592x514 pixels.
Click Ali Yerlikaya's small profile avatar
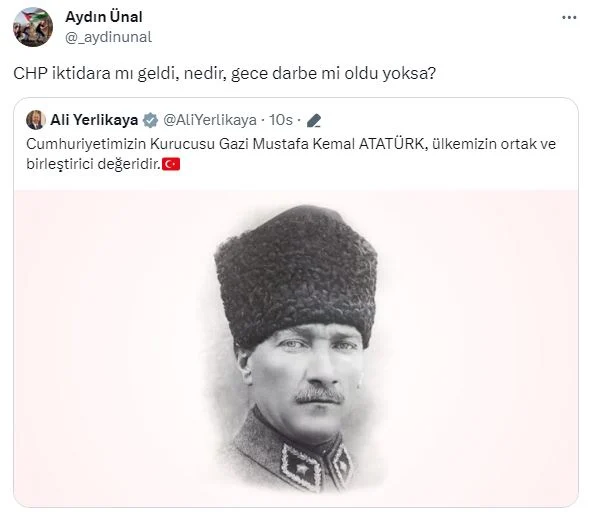click(35, 120)
